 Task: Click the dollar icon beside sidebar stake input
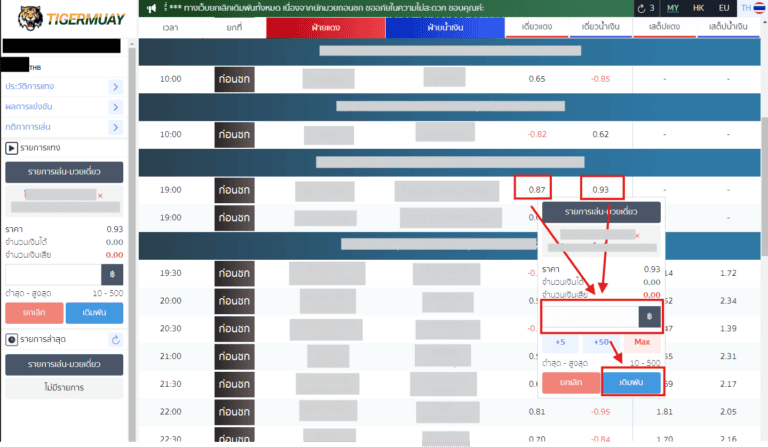point(112,274)
